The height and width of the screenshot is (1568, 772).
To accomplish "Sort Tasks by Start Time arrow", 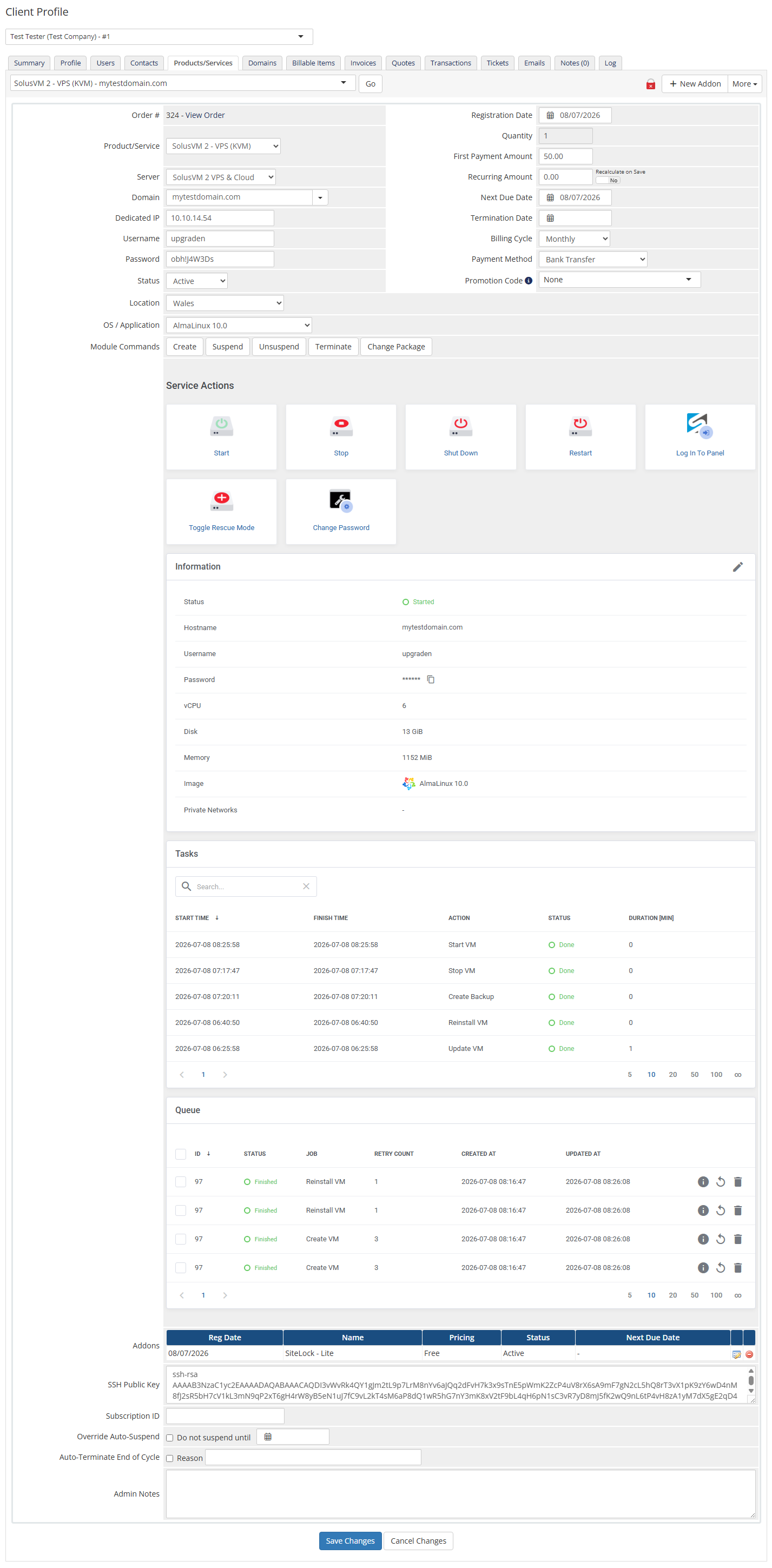I will [x=217, y=918].
